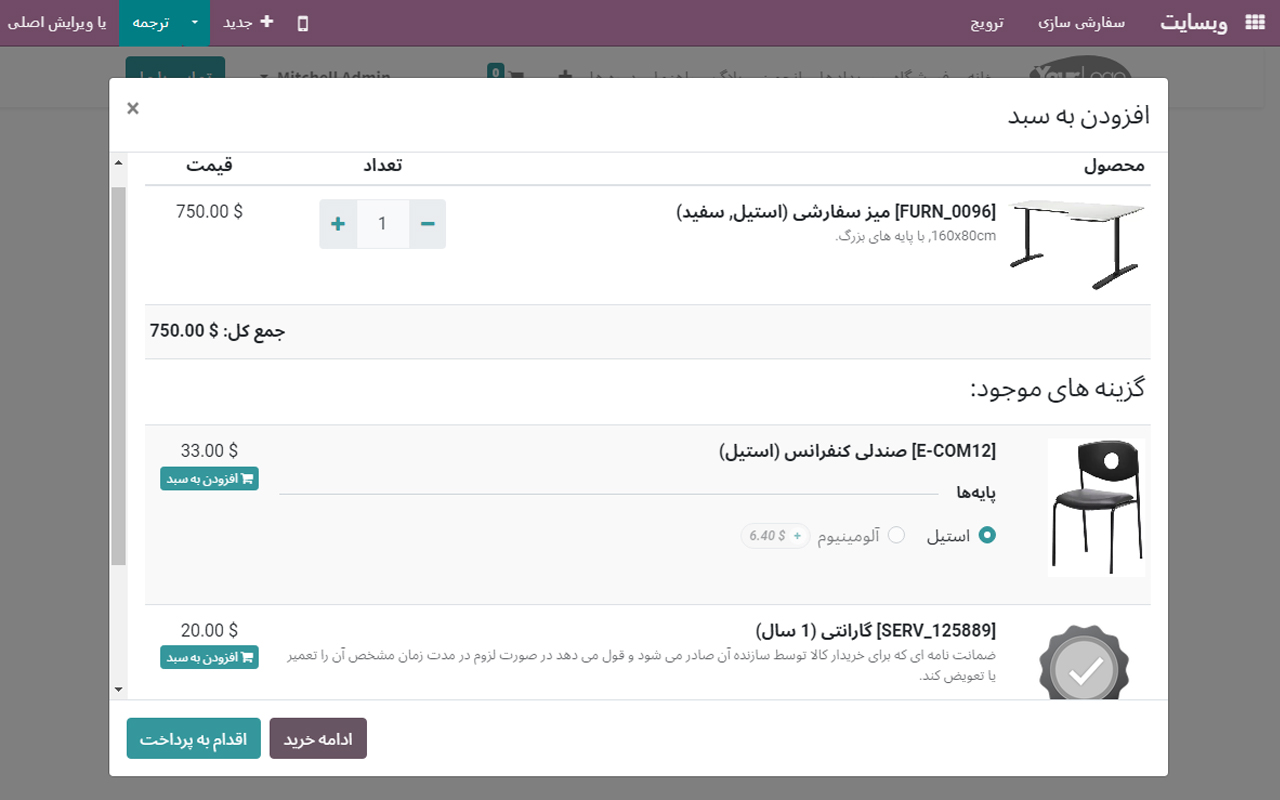Viewport: 1280px width, 800px height.
Task: Open the ترویج menu
Action: pos(986,23)
